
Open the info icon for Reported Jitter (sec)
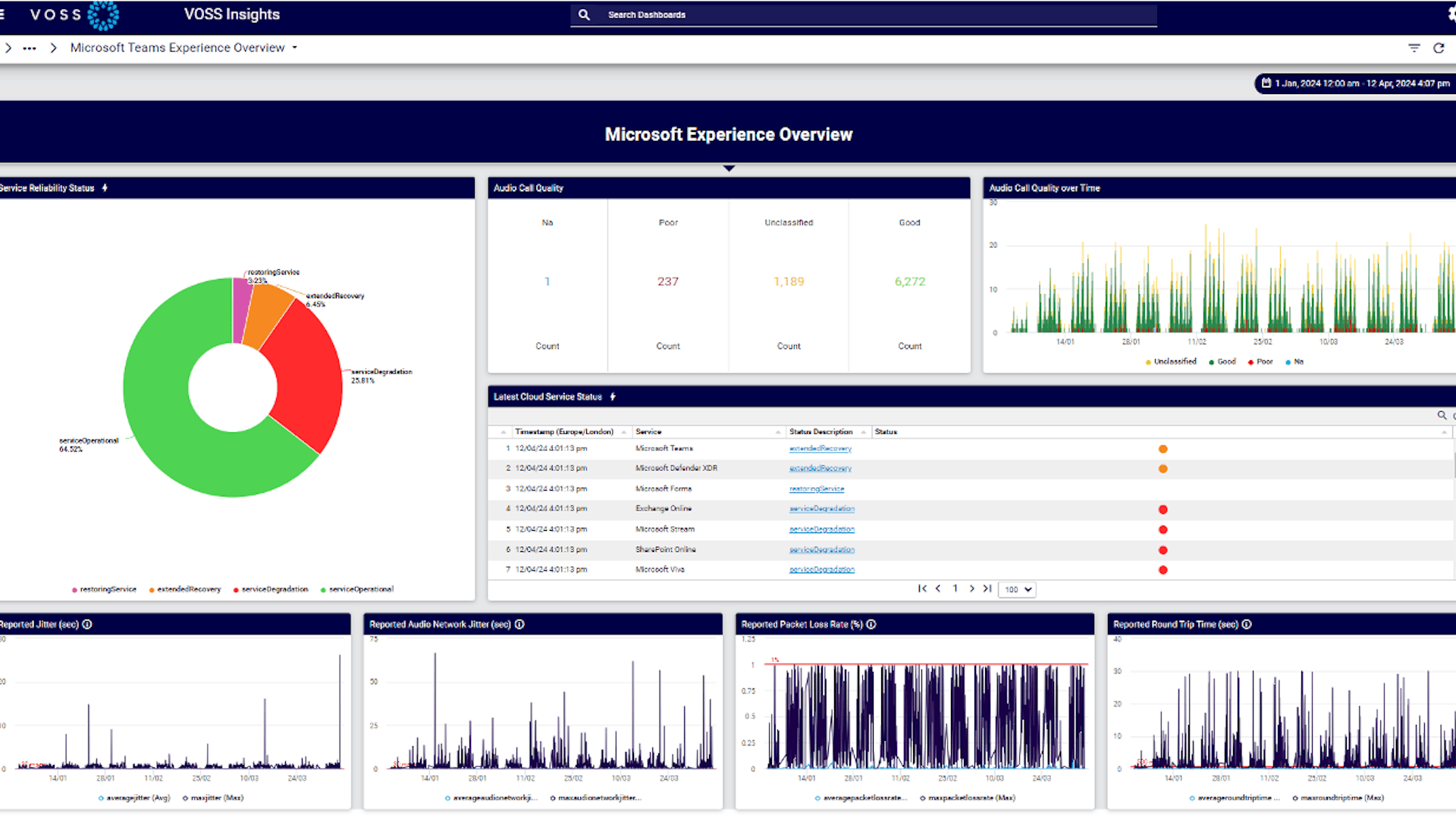click(87, 625)
